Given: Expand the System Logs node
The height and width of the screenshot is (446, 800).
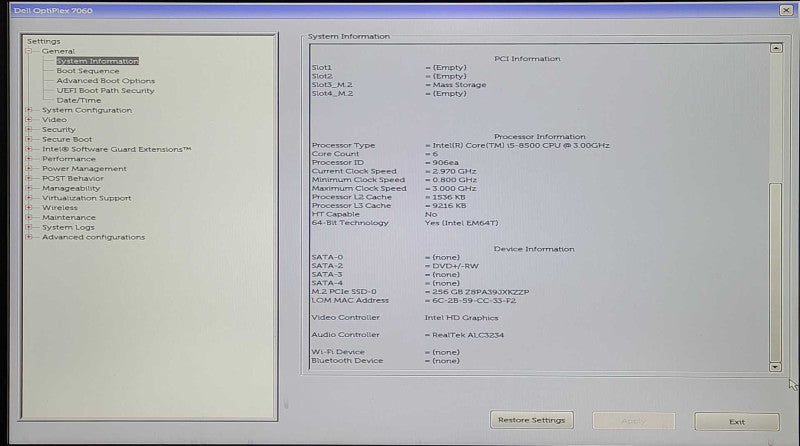Looking at the screenshot, I should point(29,227).
